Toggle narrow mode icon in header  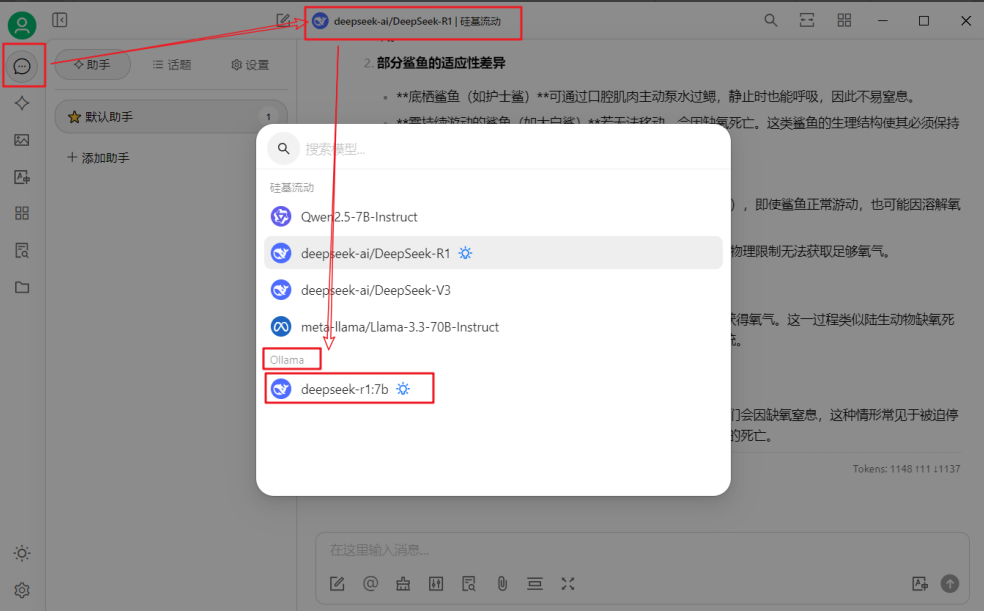tap(807, 21)
